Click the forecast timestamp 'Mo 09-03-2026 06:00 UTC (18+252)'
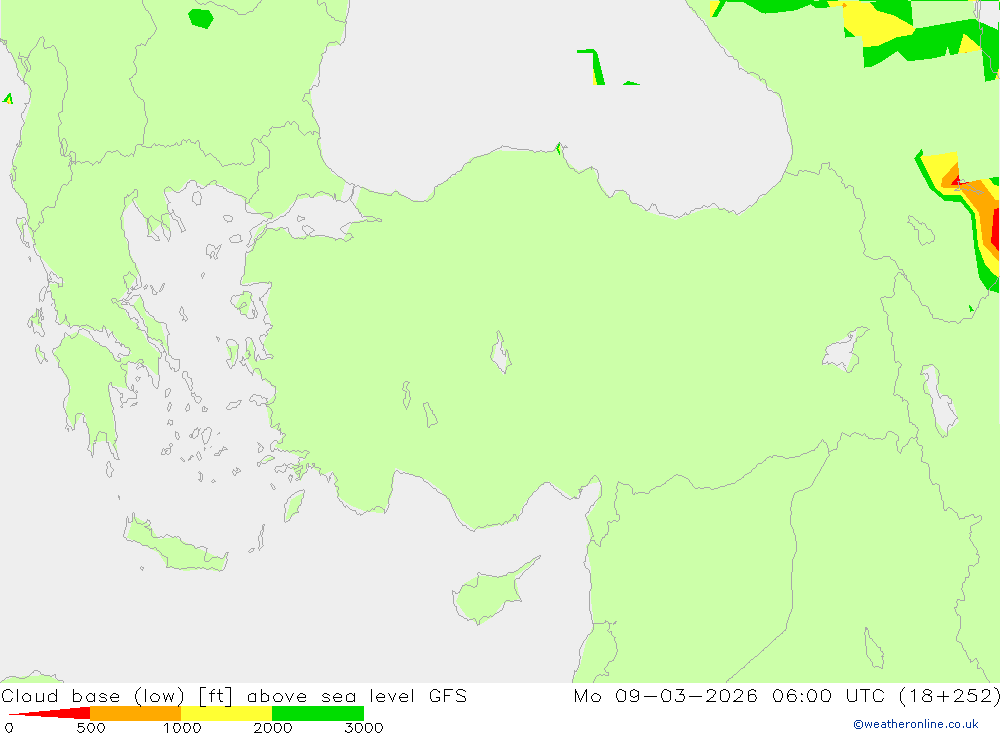 pyautogui.click(x=786, y=695)
